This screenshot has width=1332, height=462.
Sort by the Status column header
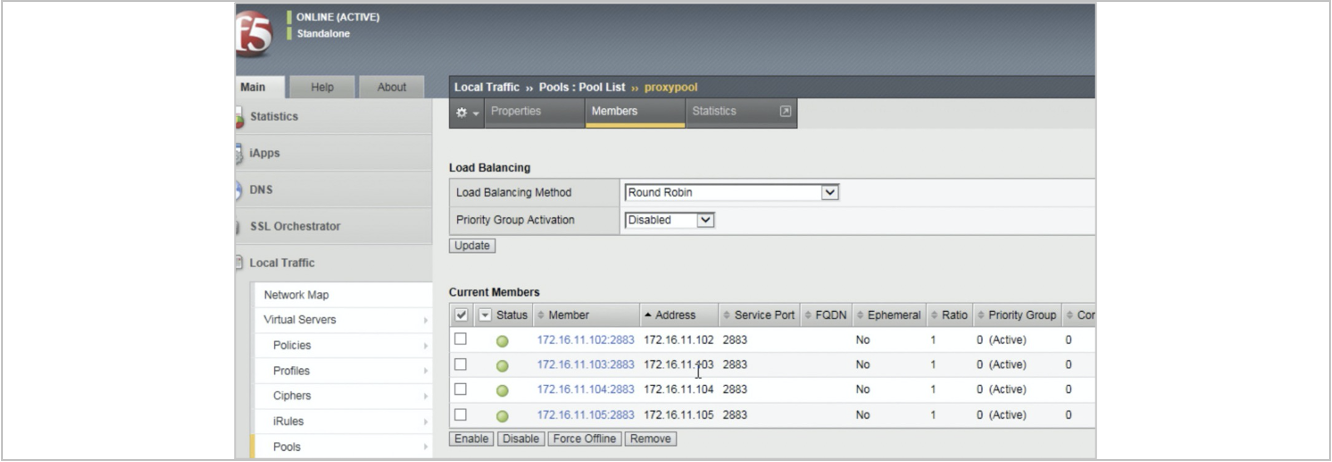512,315
